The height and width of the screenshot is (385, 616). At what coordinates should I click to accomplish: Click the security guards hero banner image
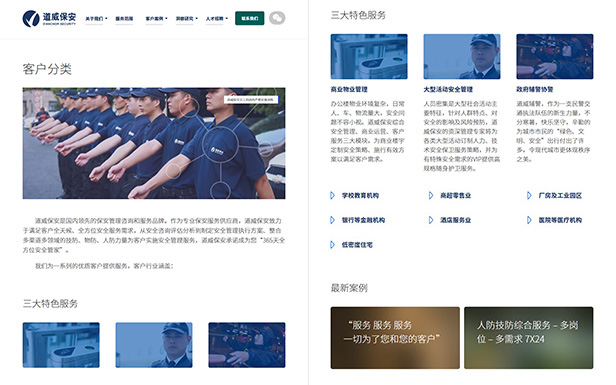point(154,143)
